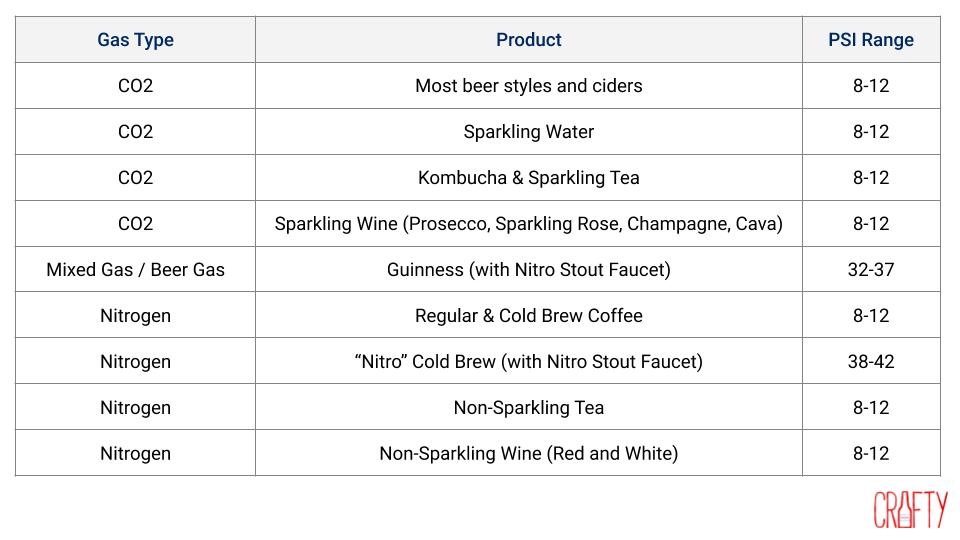Click the CO2 cell beside Sparkling Water

135,132
